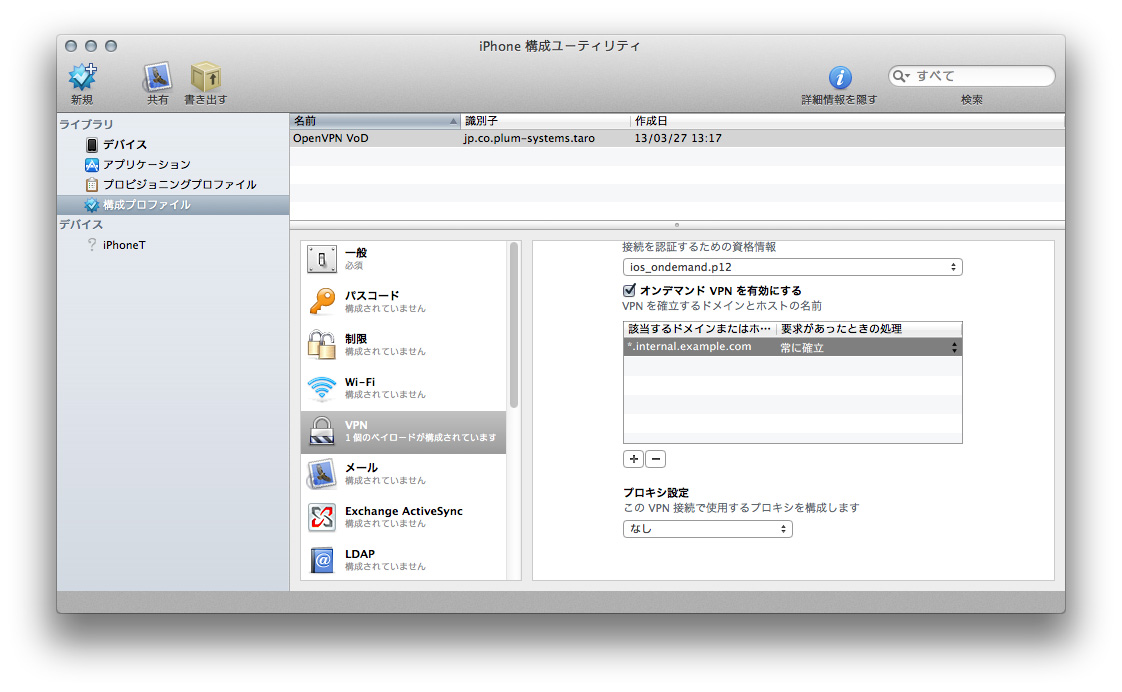Open the 一般 payload switch icon
The height and width of the screenshot is (692, 1122).
(x=322, y=259)
